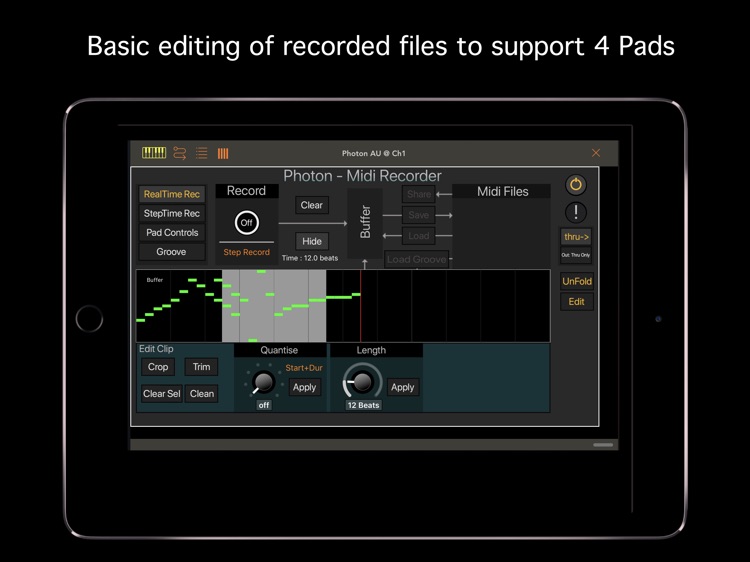750x562 pixels.
Task: Click the Time : 12.0 beats readout
Action: (x=310, y=258)
